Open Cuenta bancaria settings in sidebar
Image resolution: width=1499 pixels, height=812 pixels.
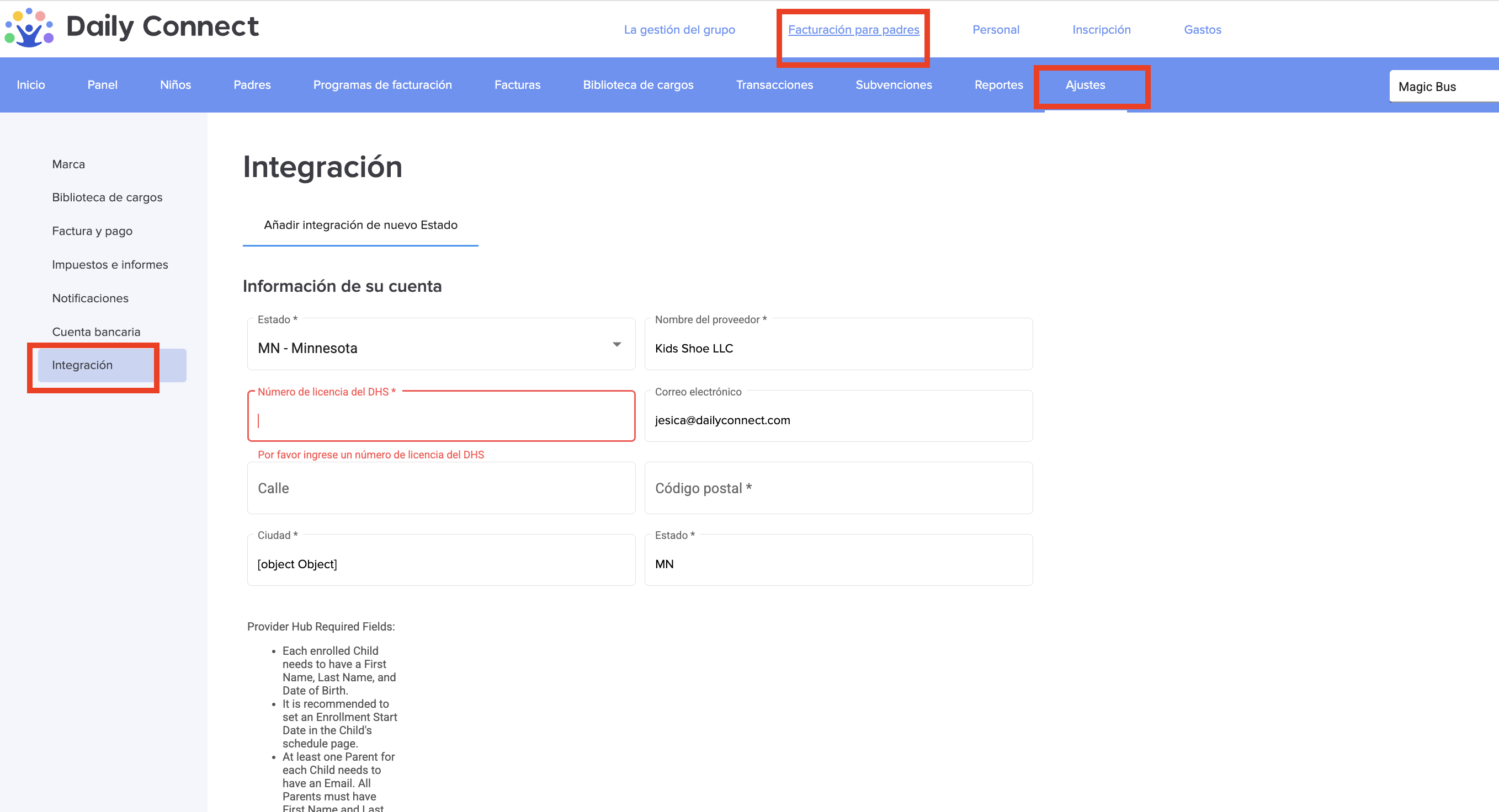(x=96, y=332)
